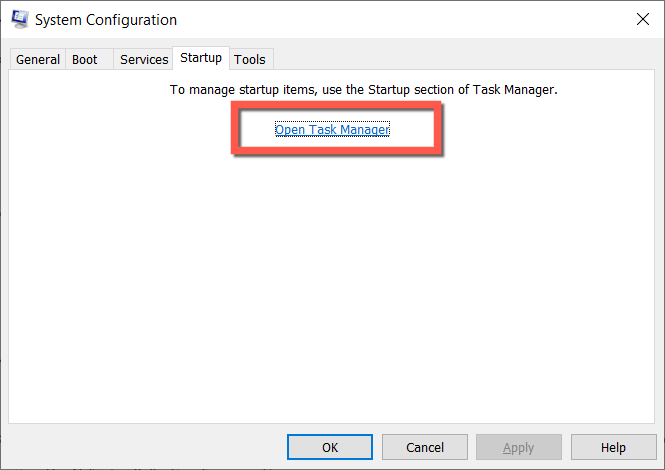Close the System Configuration dialog

tap(641, 19)
